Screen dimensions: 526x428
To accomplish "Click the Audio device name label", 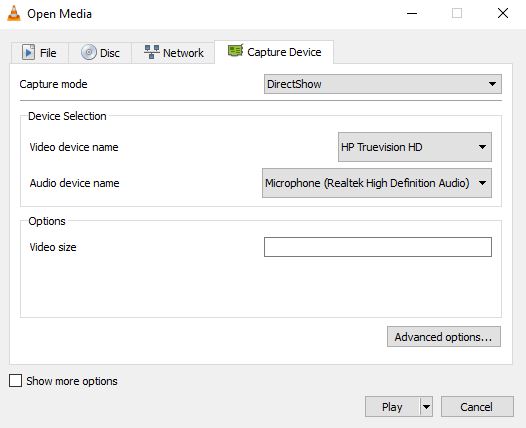I will coord(74,183).
